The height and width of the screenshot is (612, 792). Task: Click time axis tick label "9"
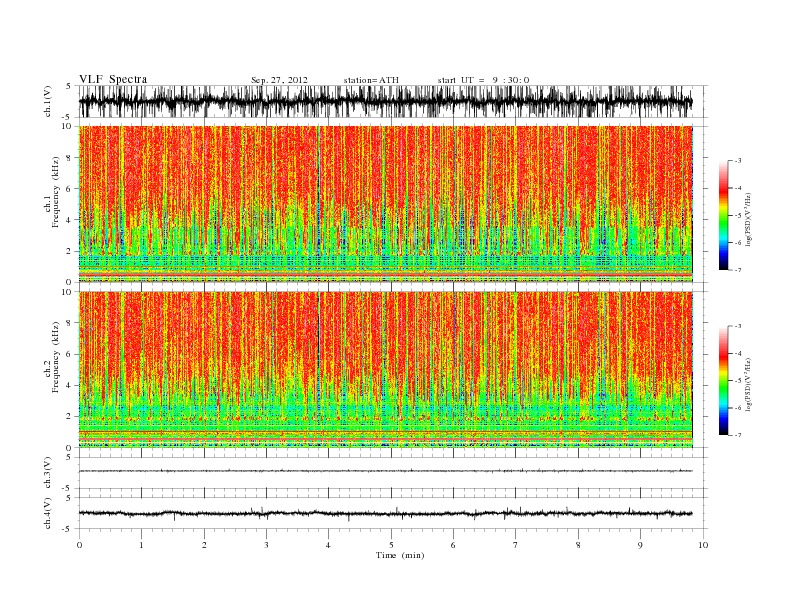pos(640,545)
